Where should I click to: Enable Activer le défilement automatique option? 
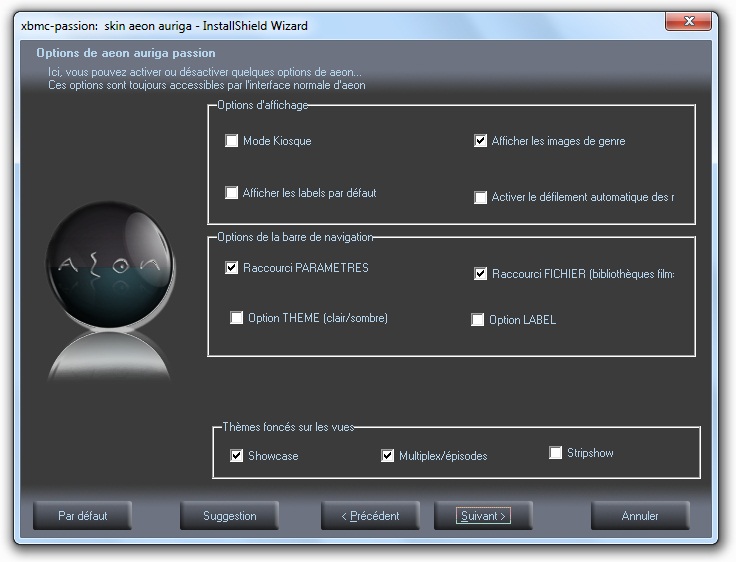point(481,198)
